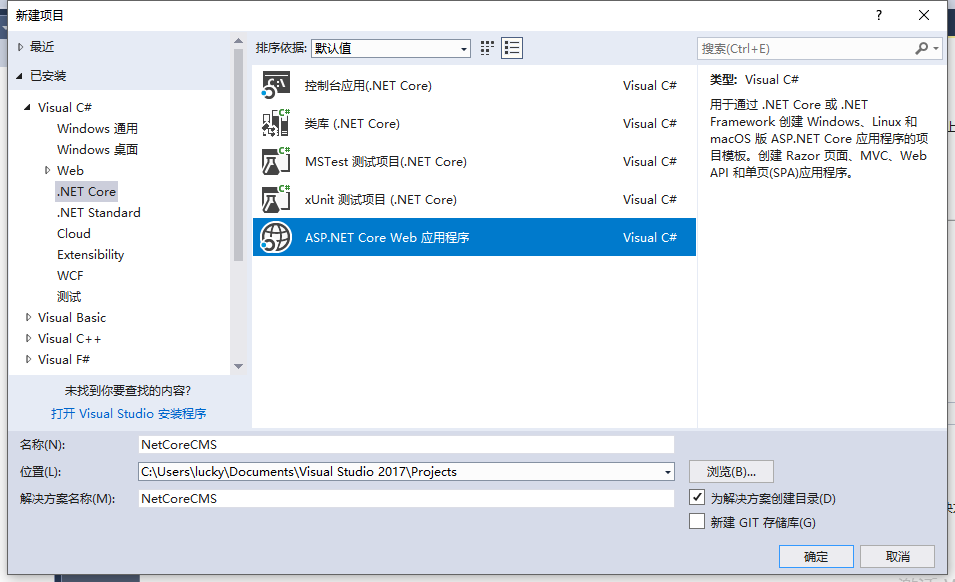Expand the Visual C++ tree node

28,338
